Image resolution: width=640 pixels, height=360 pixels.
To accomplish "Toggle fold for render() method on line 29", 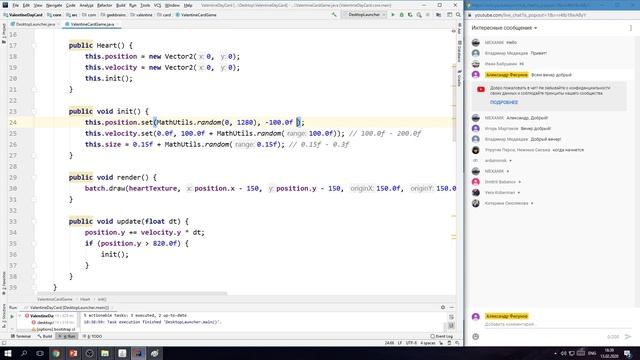I will 34,178.
